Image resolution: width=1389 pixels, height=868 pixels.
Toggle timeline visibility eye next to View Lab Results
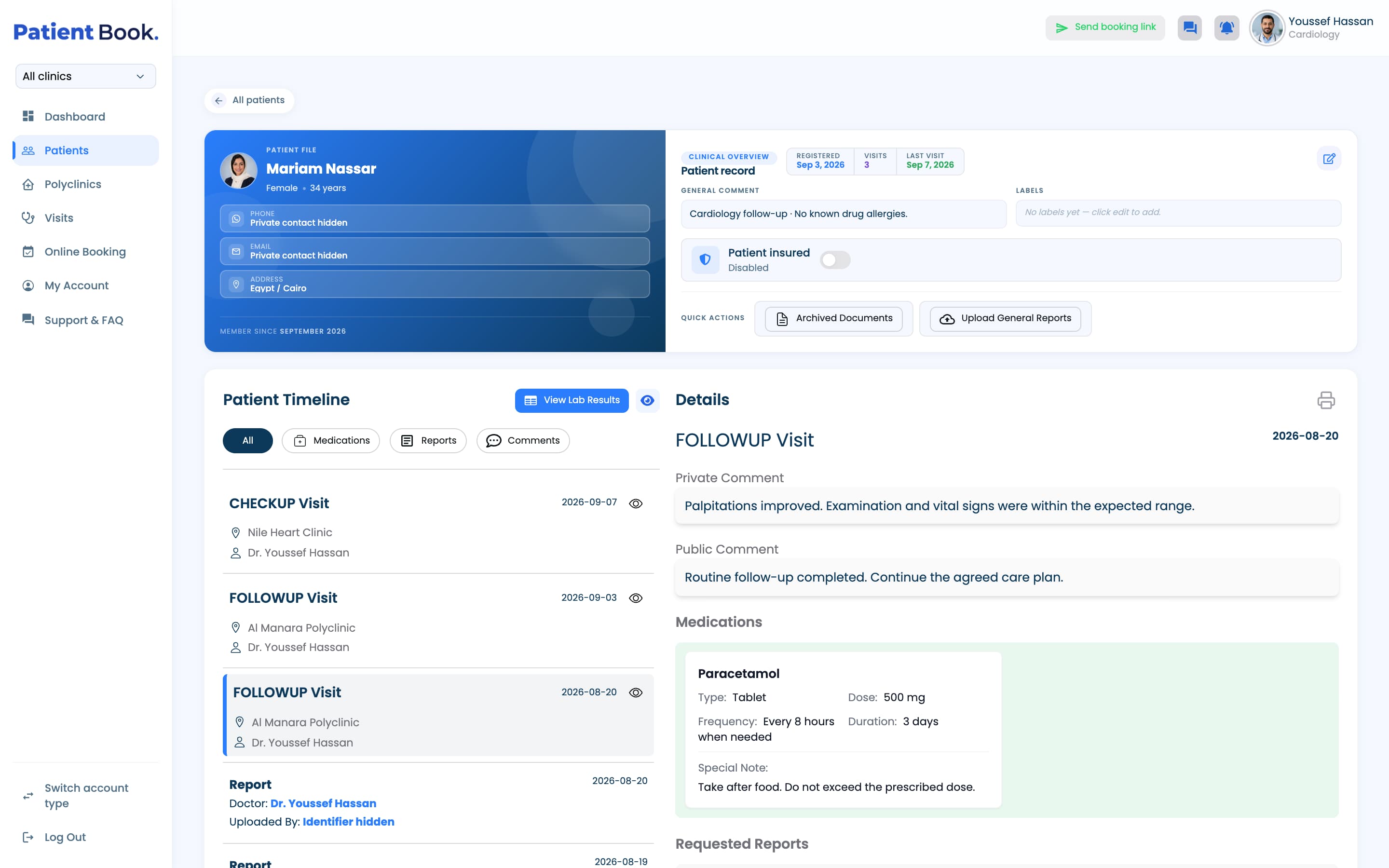(x=647, y=400)
